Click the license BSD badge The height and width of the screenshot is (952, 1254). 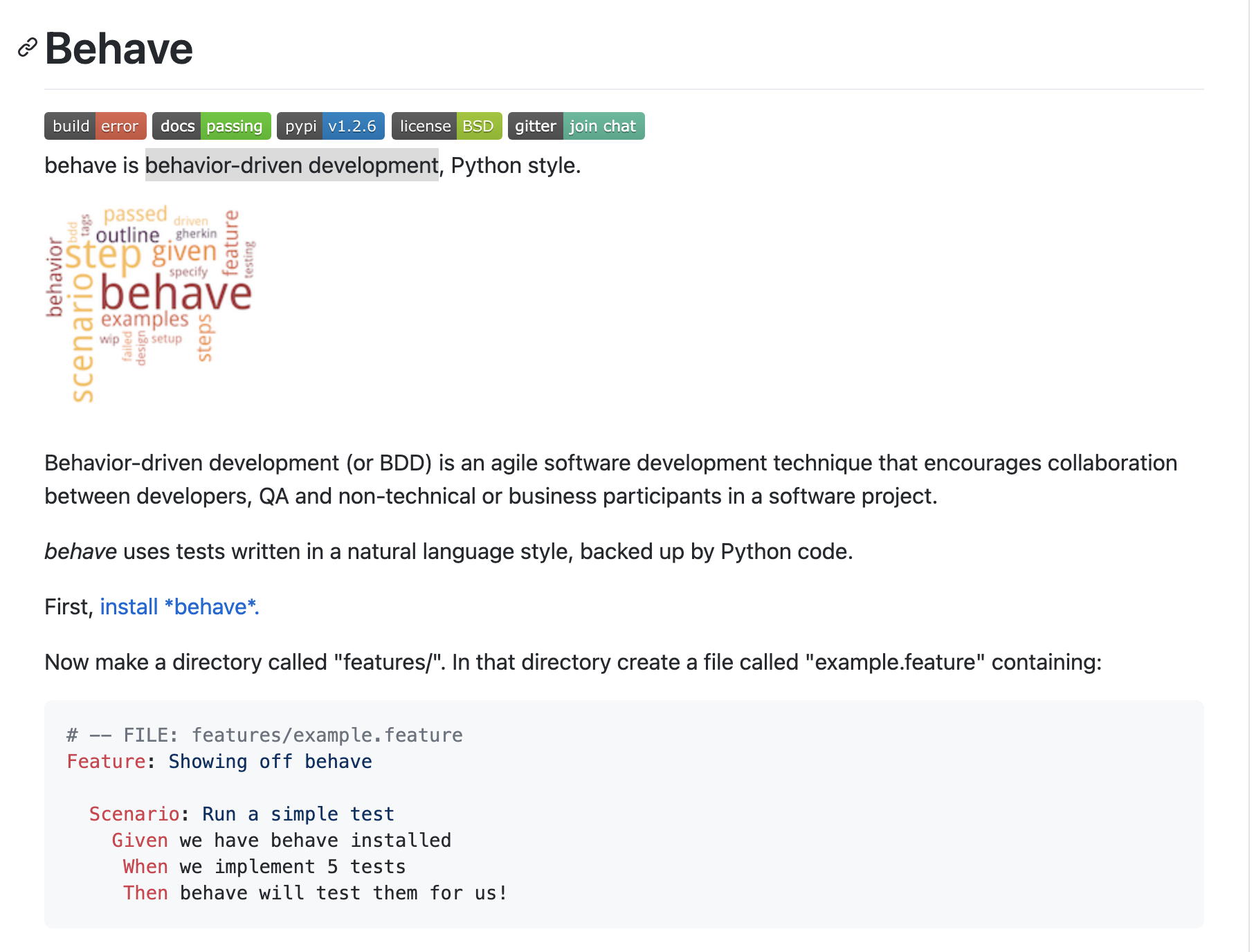(446, 126)
